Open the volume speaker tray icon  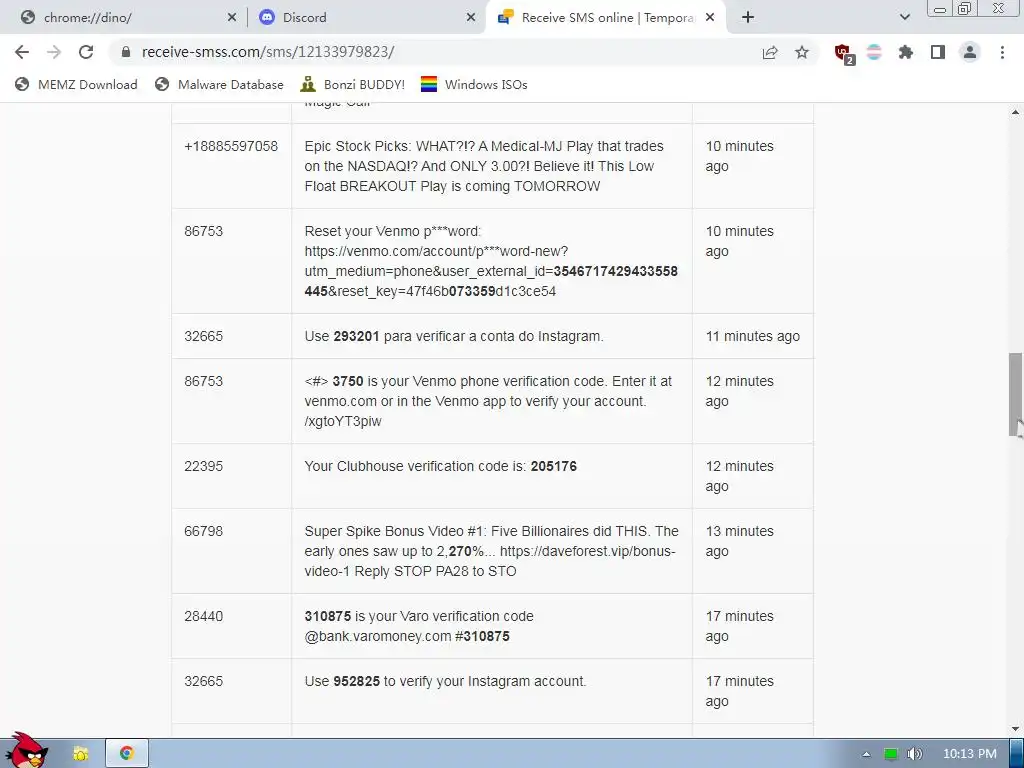pos(915,754)
